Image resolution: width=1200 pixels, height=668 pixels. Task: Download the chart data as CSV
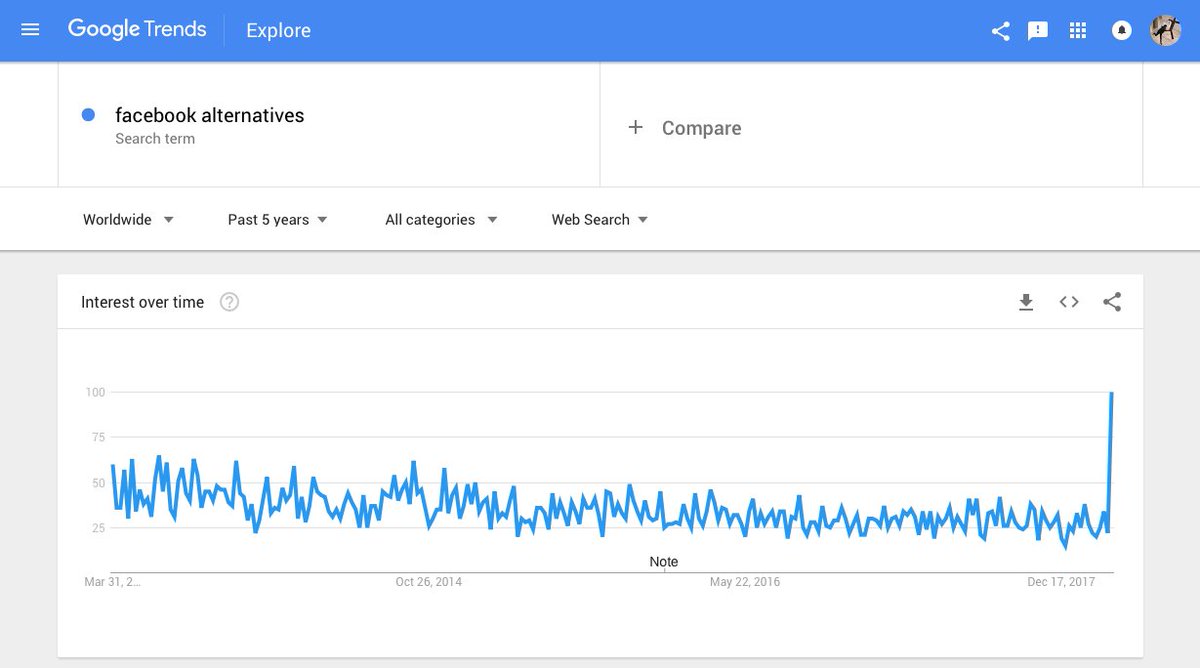(1025, 302)
